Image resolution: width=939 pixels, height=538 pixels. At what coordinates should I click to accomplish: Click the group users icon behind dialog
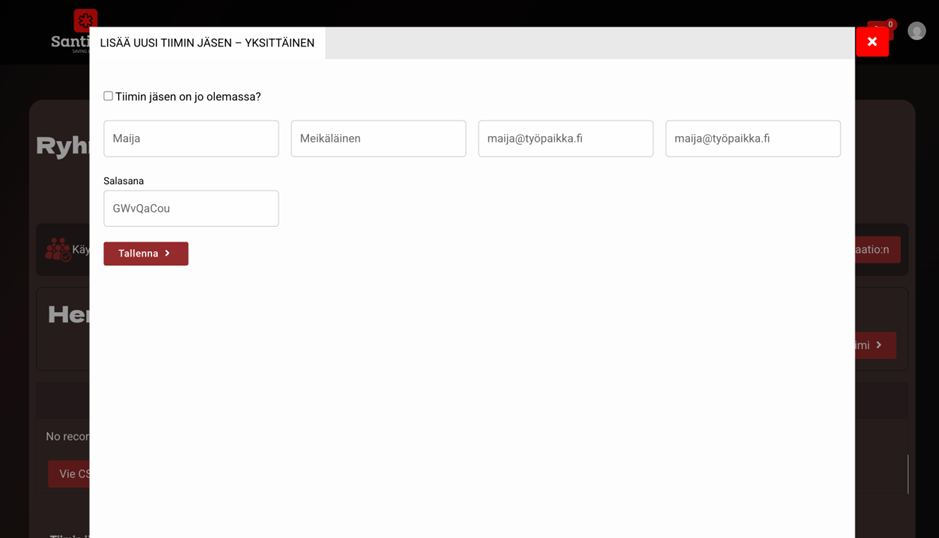coord(57,249)
